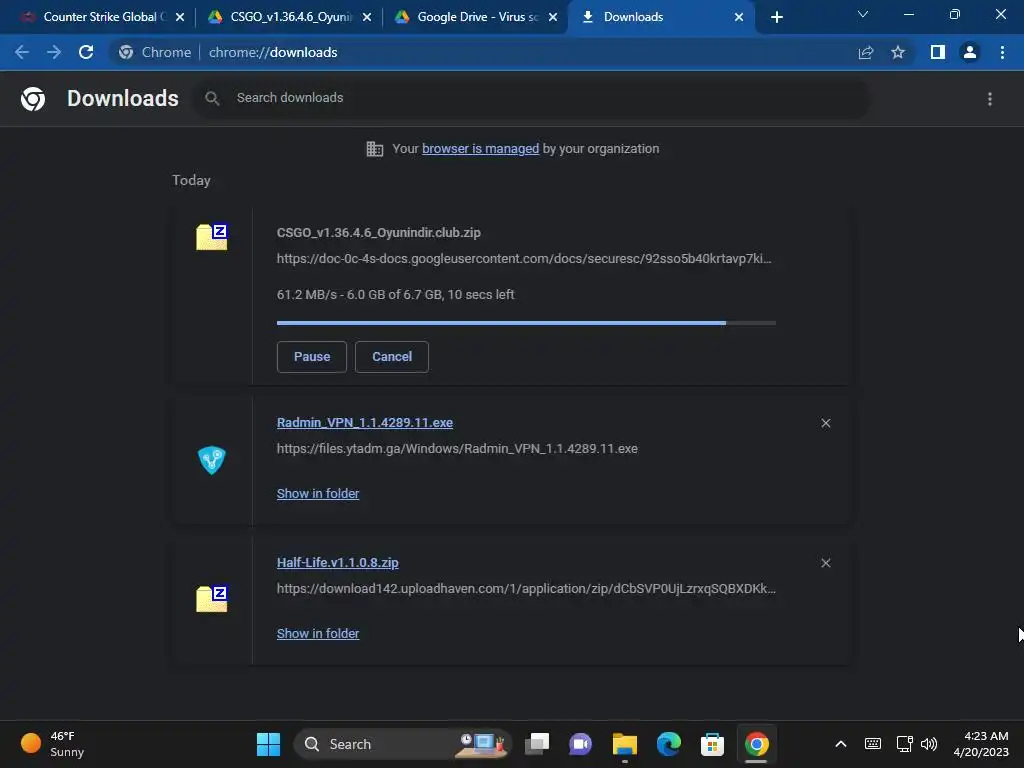Click the 61.2 MB/s download status text
Image resolution: width=1024 pixels, height=768 pixels.
(396, 295)
